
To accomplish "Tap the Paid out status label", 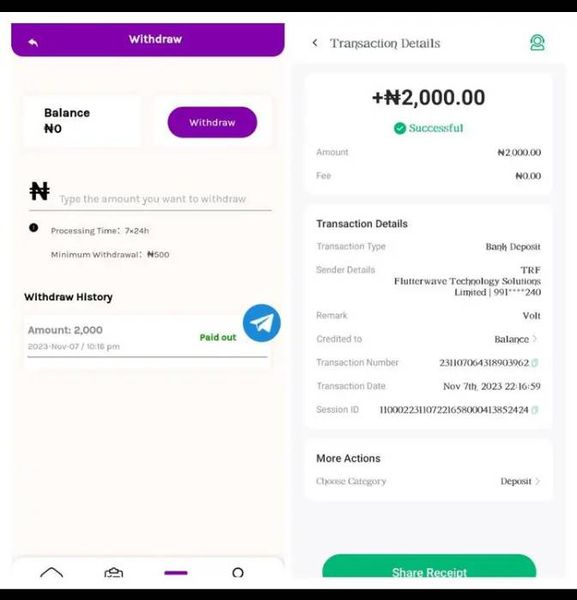I will [218, 337].
